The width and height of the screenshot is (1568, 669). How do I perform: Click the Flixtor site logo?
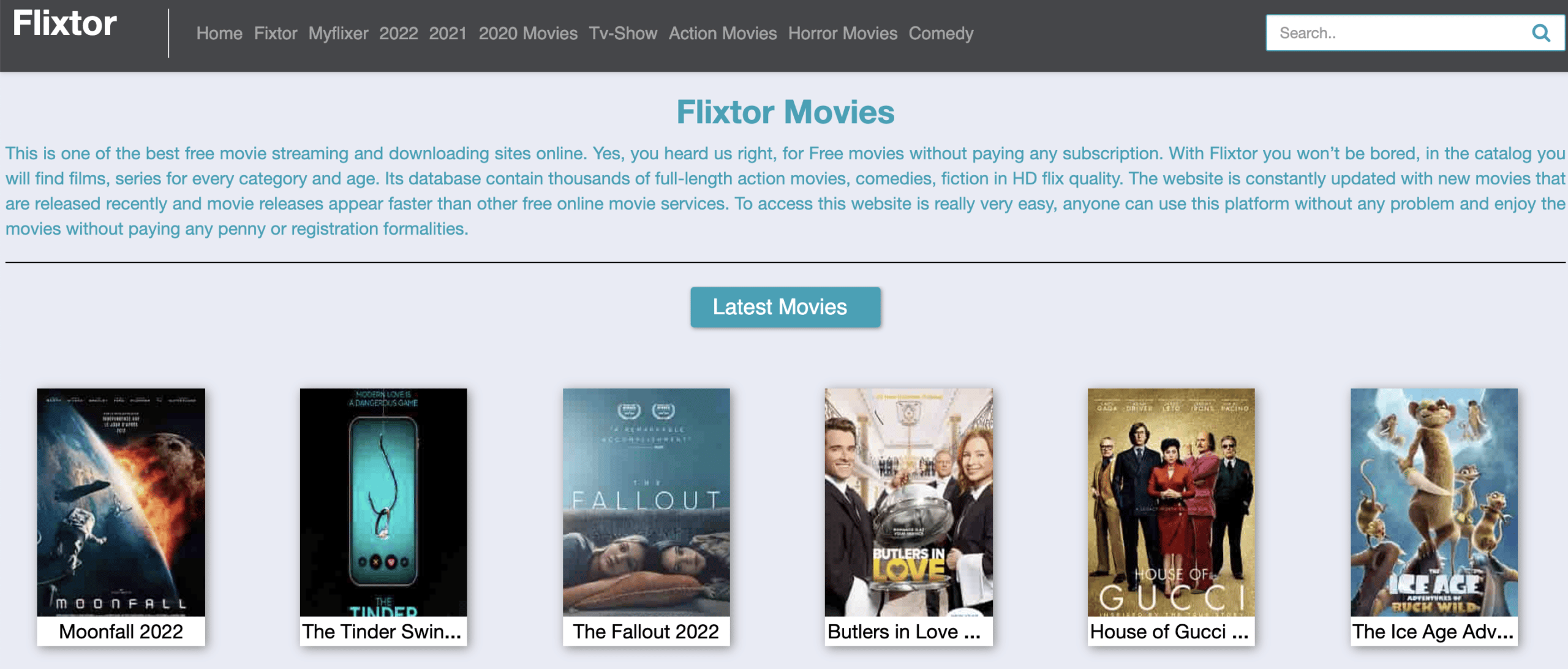point(64,23)
